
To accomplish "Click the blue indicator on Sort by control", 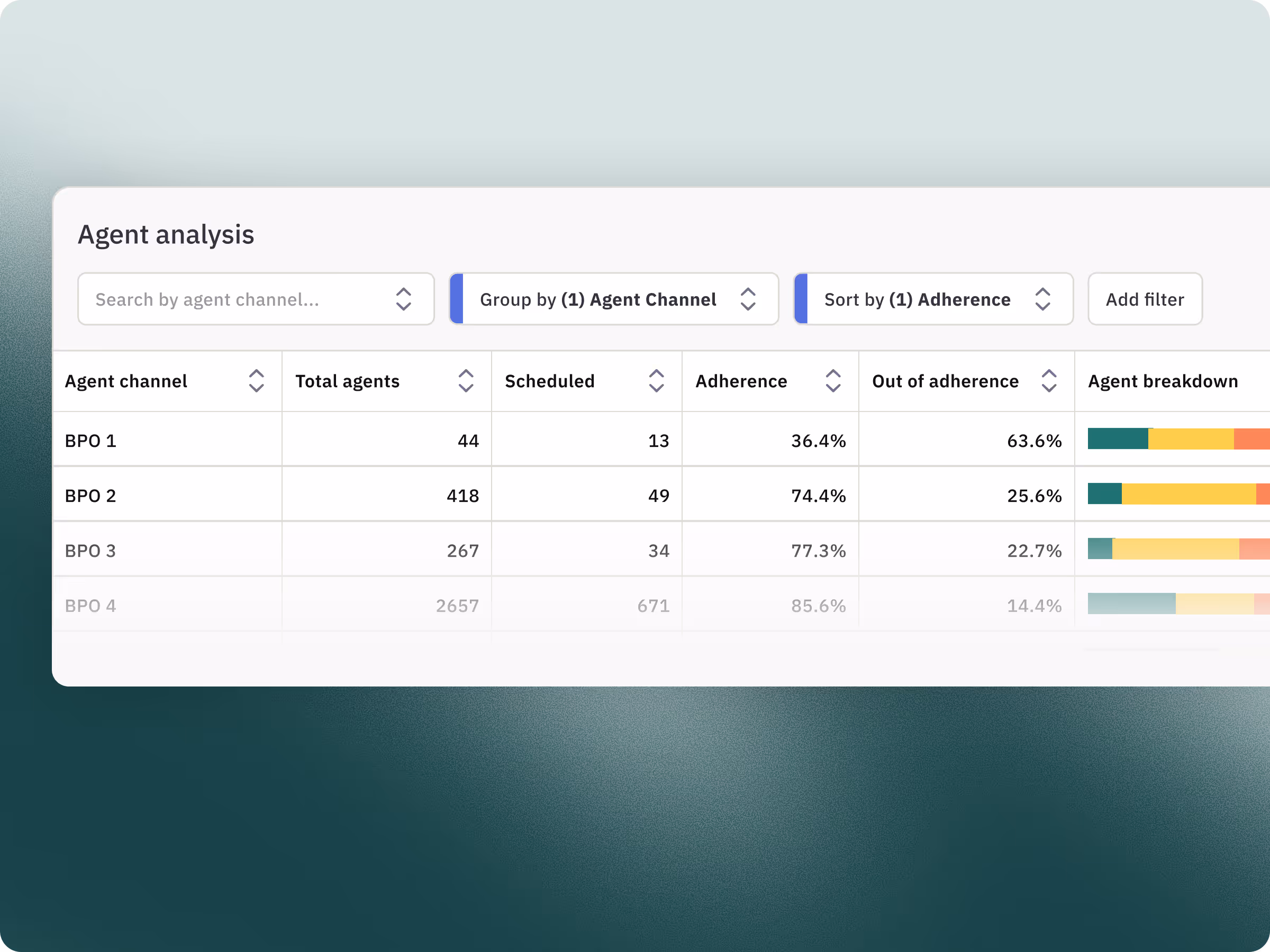I will [x=801, y=299].
